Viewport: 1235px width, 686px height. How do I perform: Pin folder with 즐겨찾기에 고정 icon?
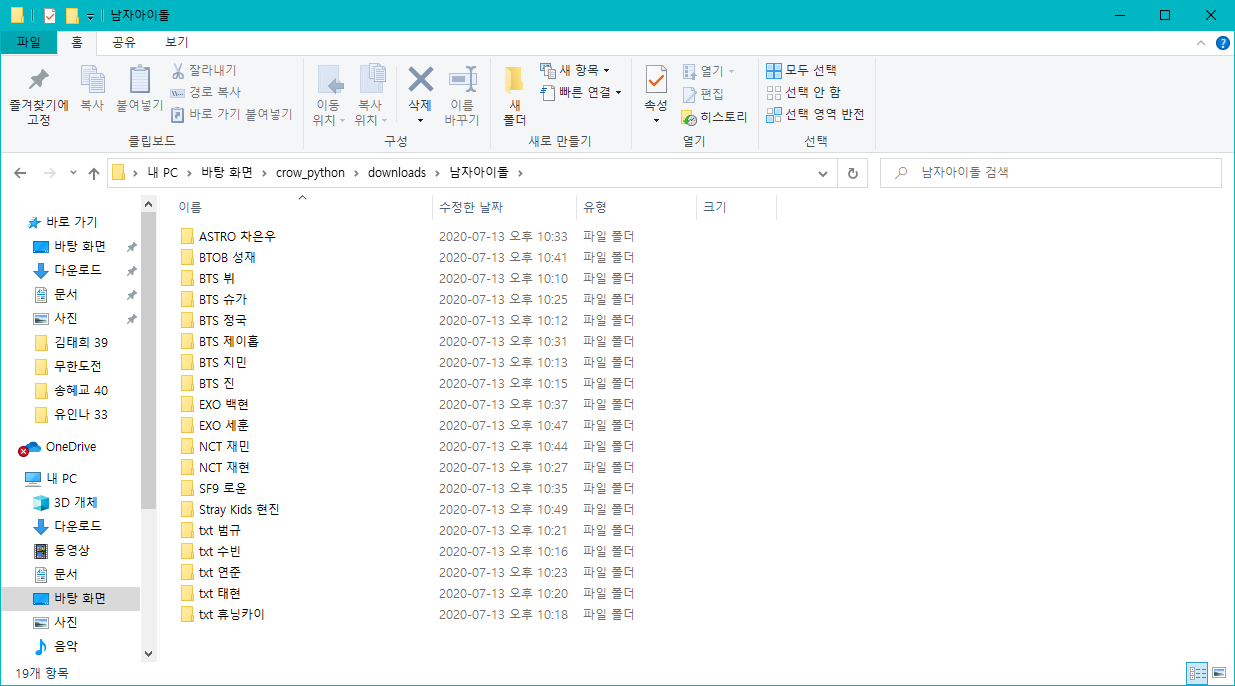(38, 96)
